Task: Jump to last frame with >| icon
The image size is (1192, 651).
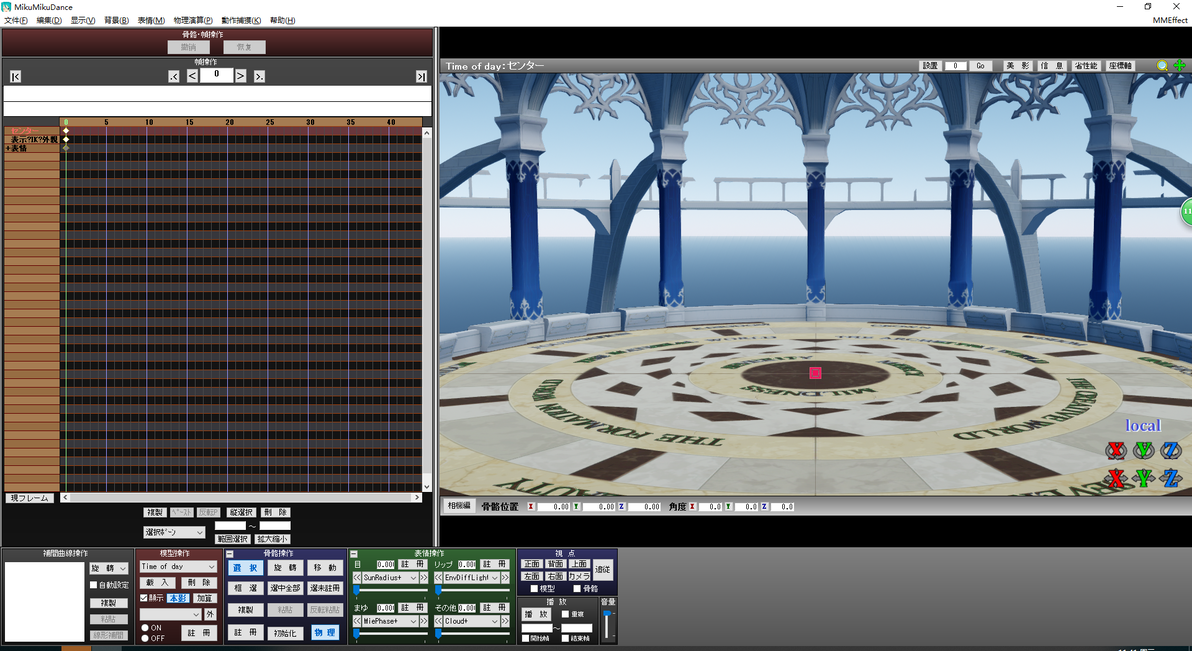Action: click(421, 76)
